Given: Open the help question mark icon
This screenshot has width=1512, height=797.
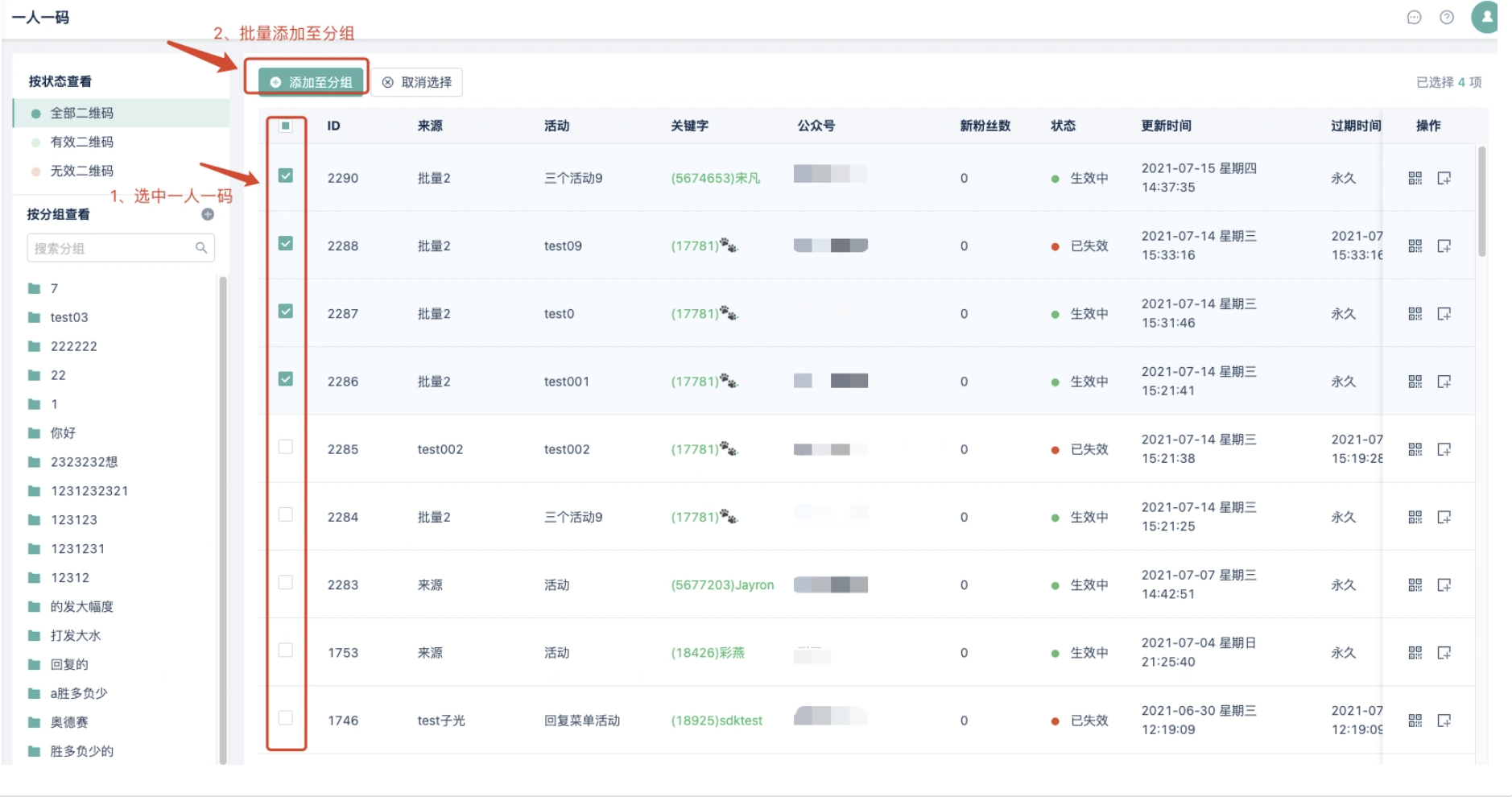Looking at the screenshot, I should tap(1447, 18).
